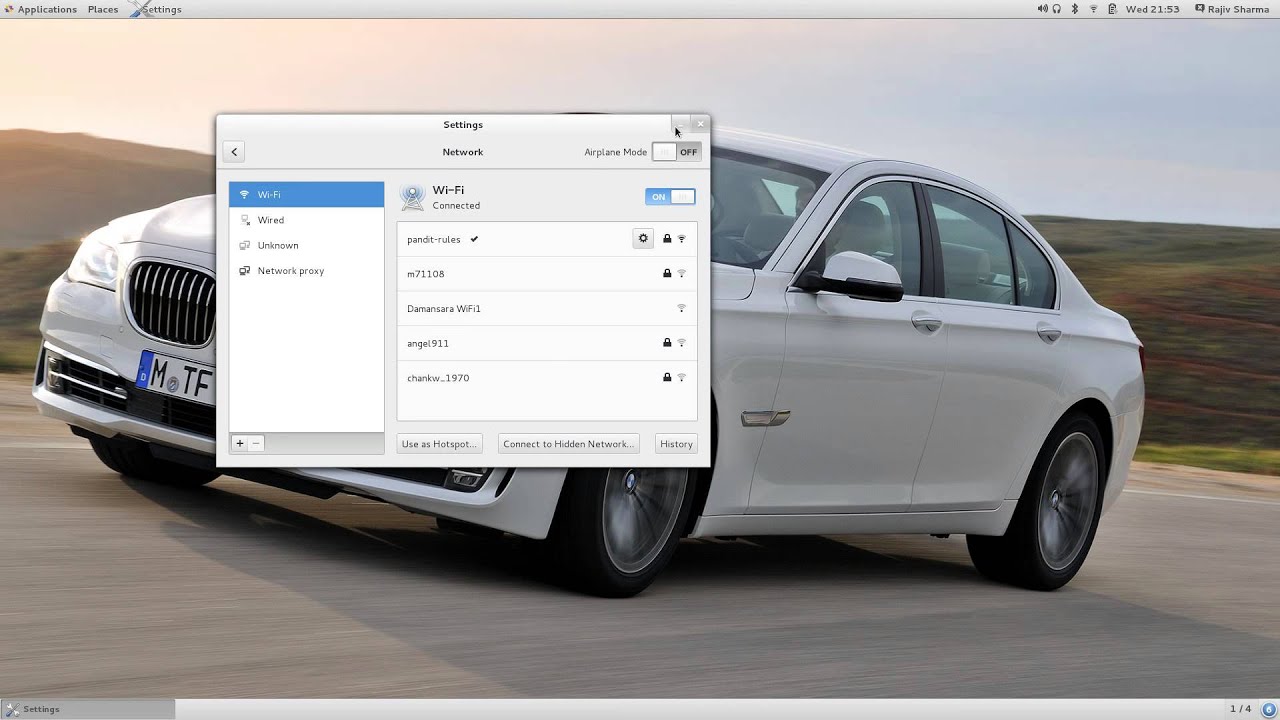Toggle the Airplane Mode switch
The height and width of the screenshot is (720, 1280).
click(x=676, y=152)
